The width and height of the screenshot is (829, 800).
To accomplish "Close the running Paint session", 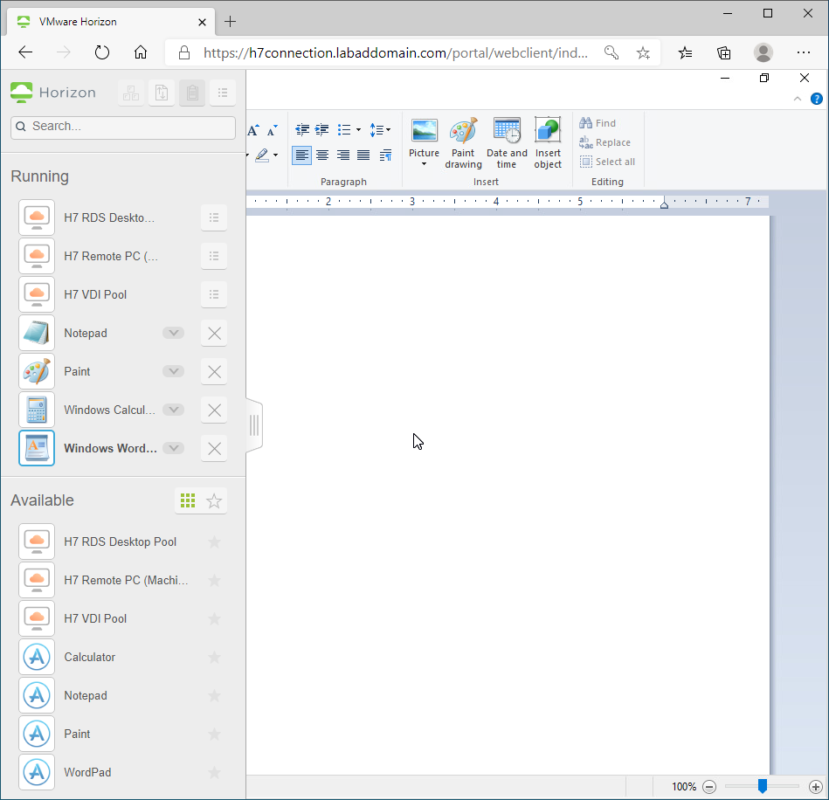I will coord(214,371).
